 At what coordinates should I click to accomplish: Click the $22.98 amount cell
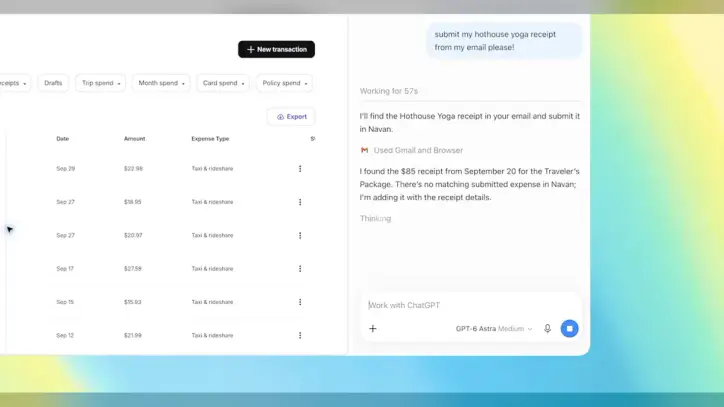tap(133, 169)
